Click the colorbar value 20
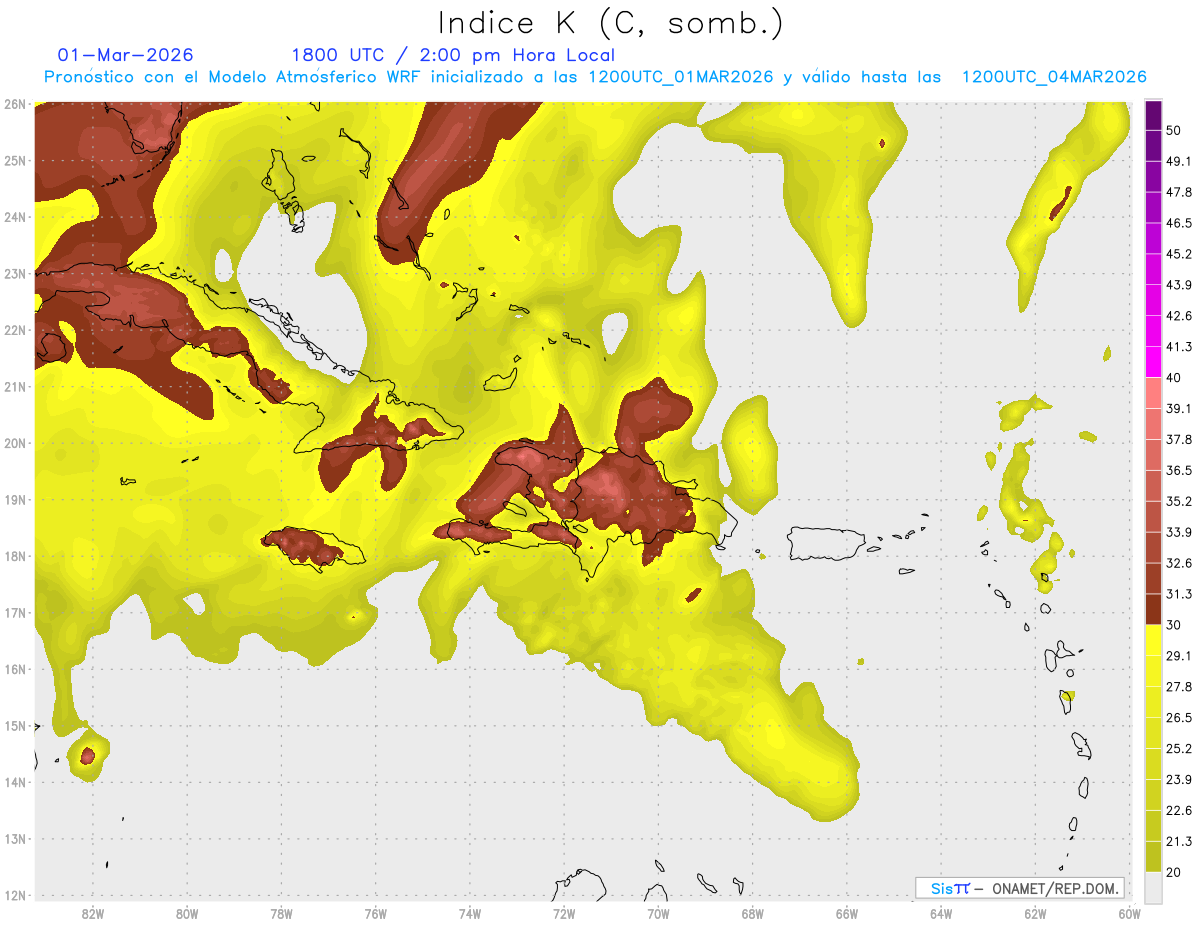Viewport: 1200px width, 927px height. (x=1174, y=872)
